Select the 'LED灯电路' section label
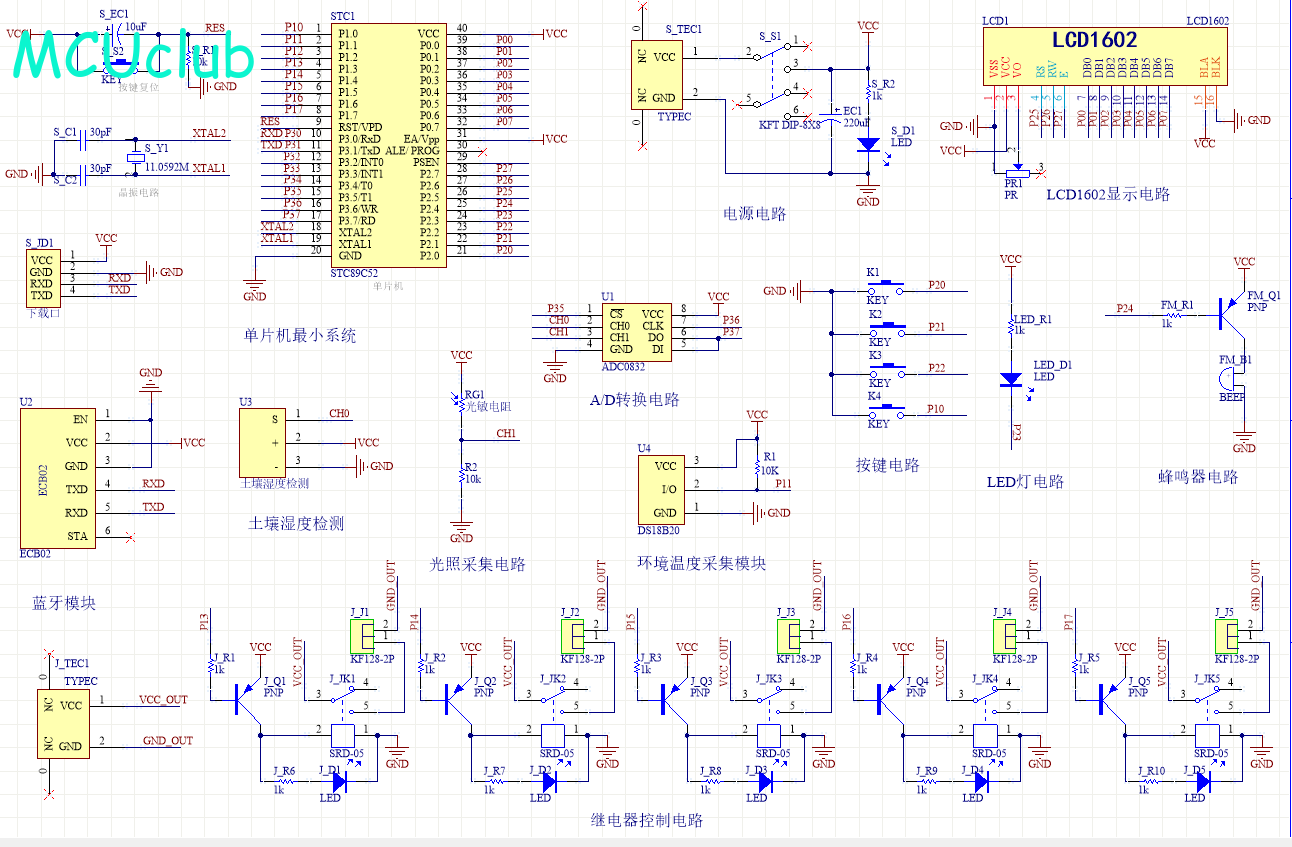1292x847 pixels. coord(1025,481)
